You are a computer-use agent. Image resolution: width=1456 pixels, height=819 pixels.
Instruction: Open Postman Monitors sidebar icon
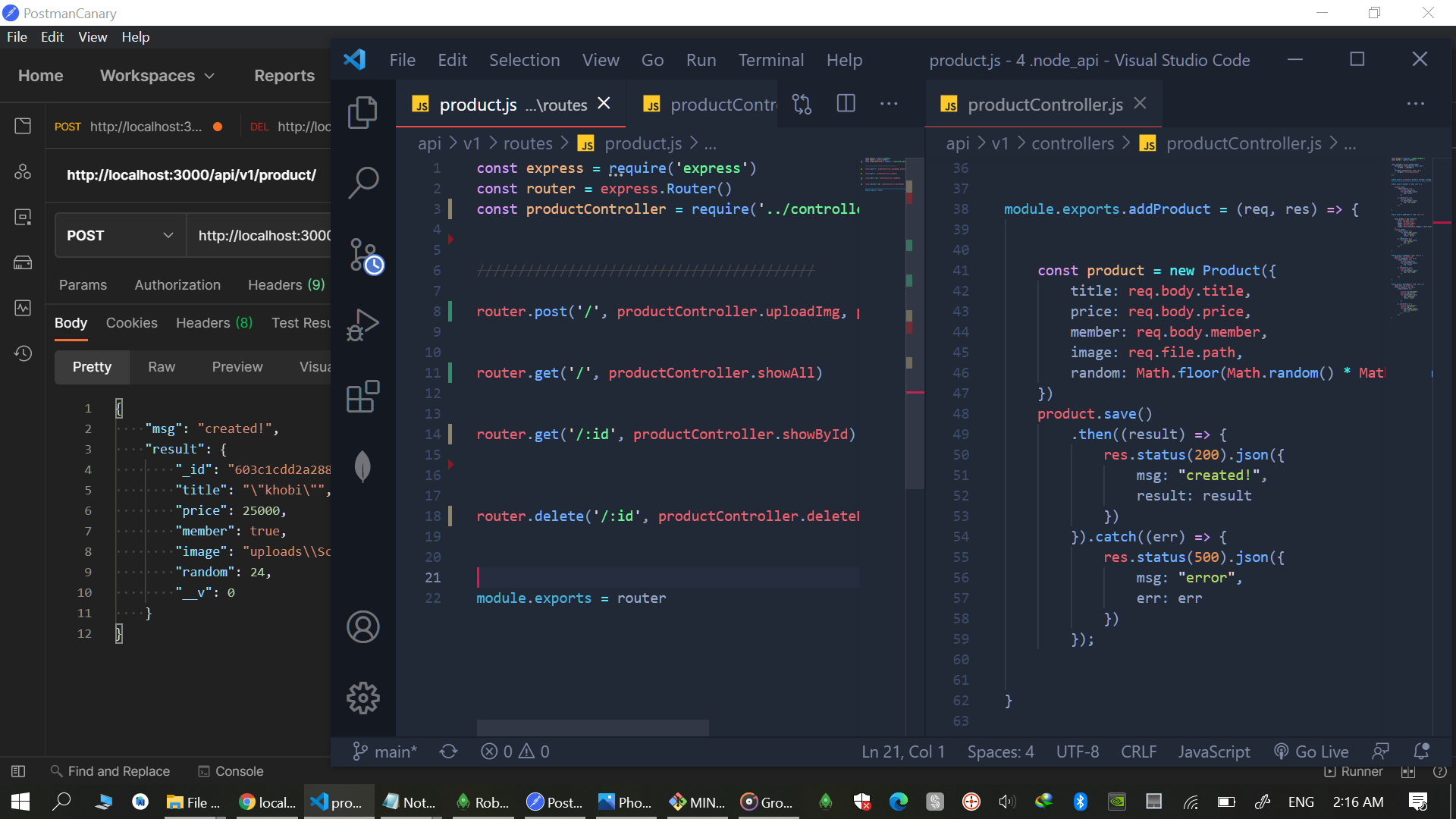pyautogui.click(x=23, y=308)
